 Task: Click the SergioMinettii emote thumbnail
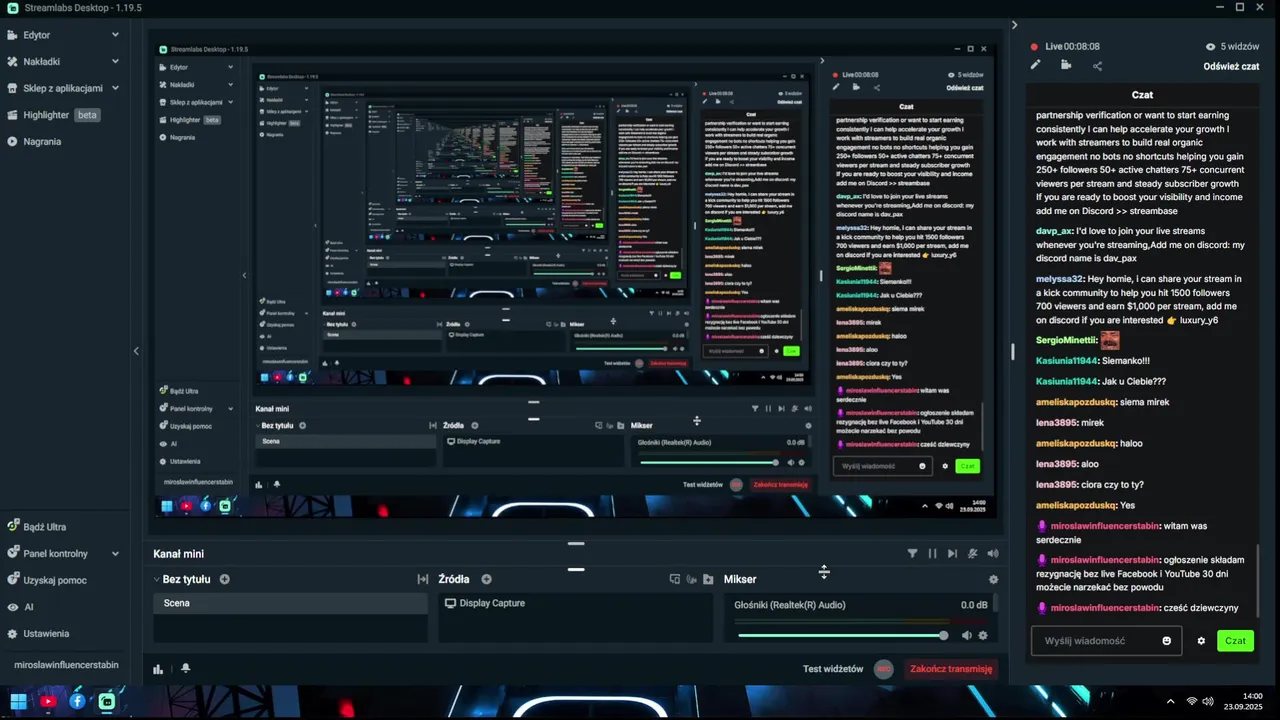[x=1109, y=340]
